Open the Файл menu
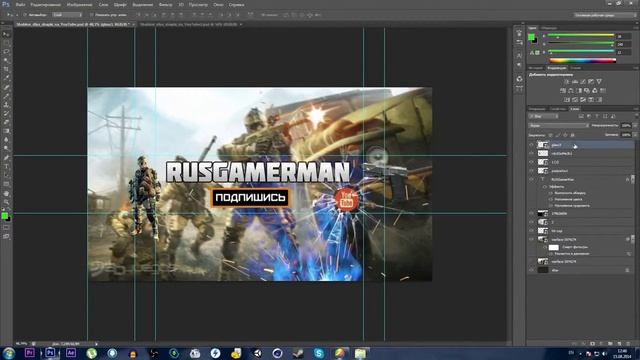Viewport: 640px width, 360px height. 20,5
